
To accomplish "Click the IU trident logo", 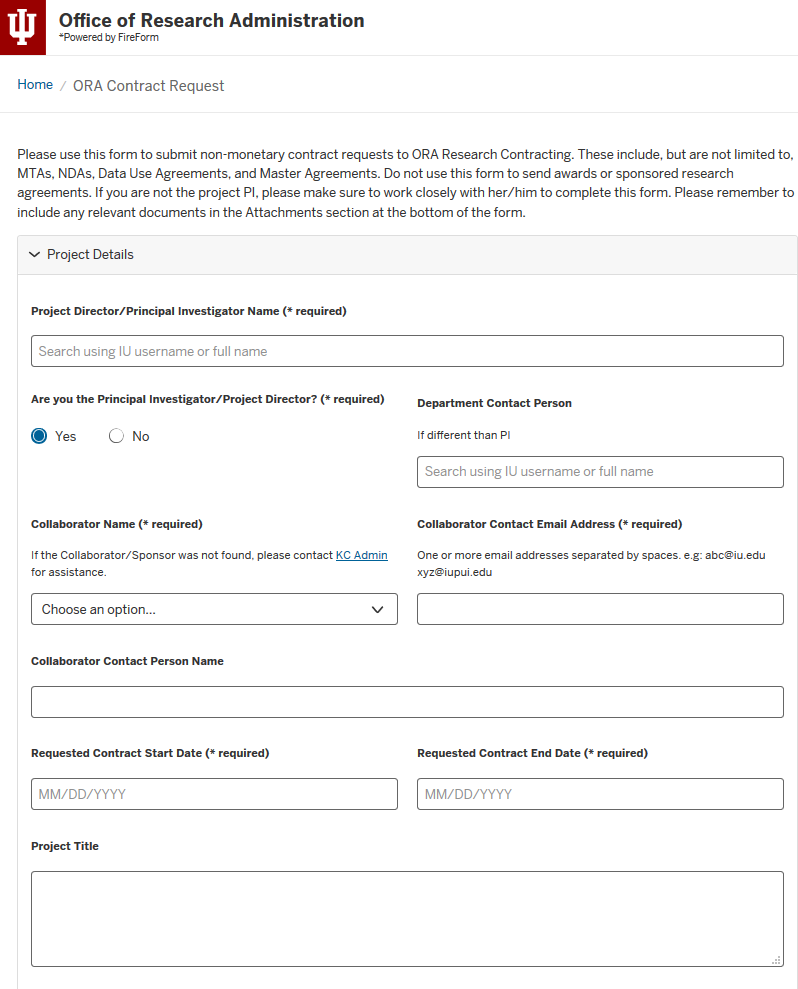I will pyautogui.click(x=22, y=27).
